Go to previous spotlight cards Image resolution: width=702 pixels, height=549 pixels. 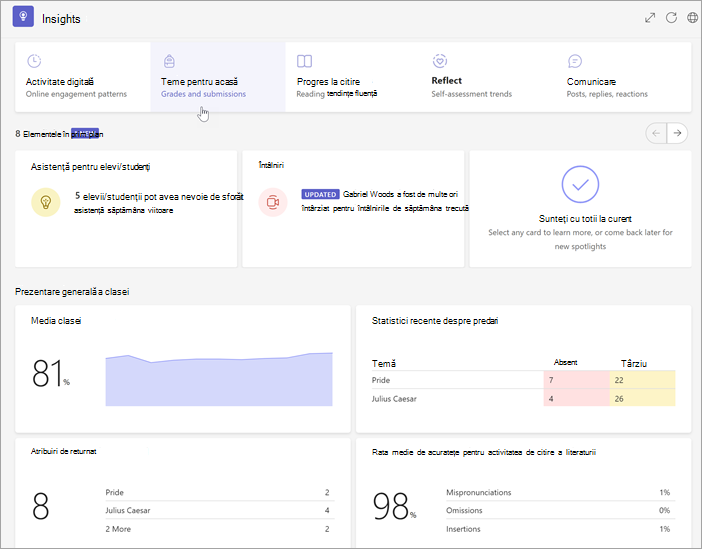tap(656, 133)
